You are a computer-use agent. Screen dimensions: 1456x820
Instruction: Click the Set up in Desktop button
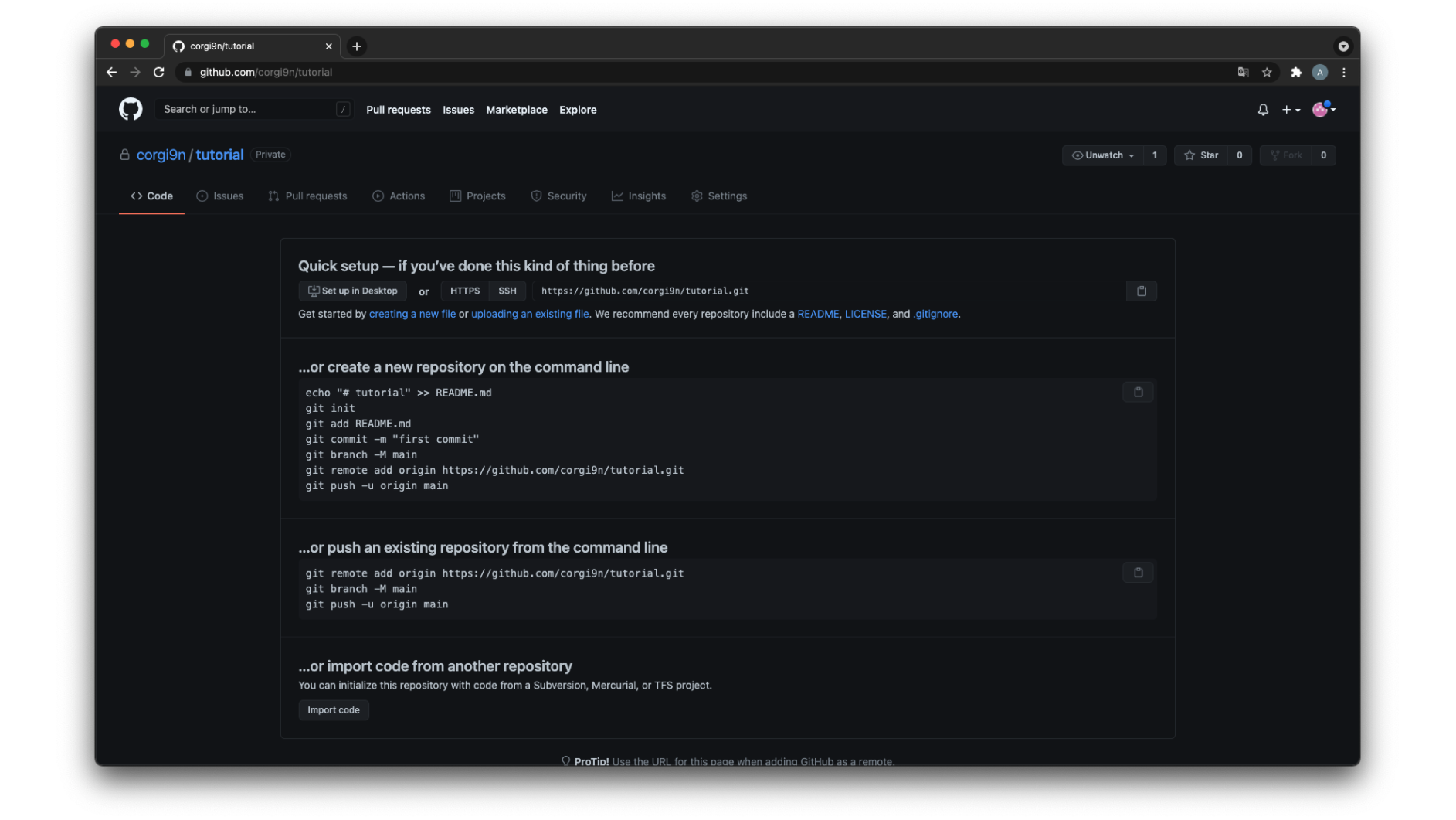[352, 291]
